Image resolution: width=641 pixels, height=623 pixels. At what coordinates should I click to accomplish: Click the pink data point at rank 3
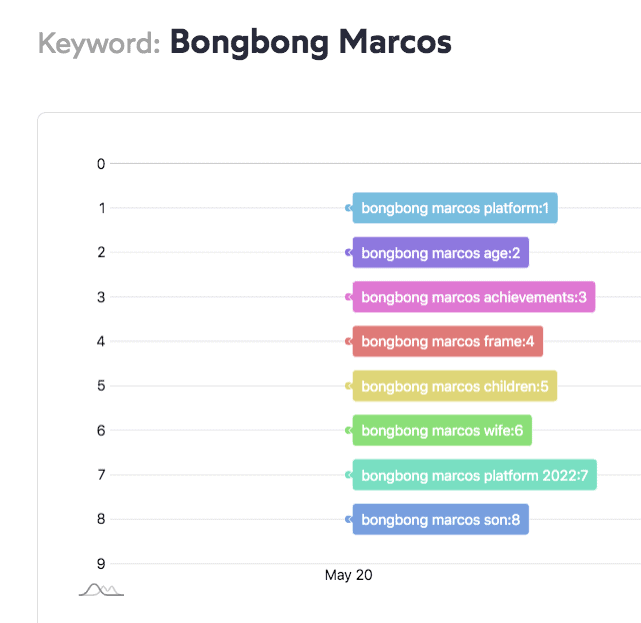pos(348,297)
